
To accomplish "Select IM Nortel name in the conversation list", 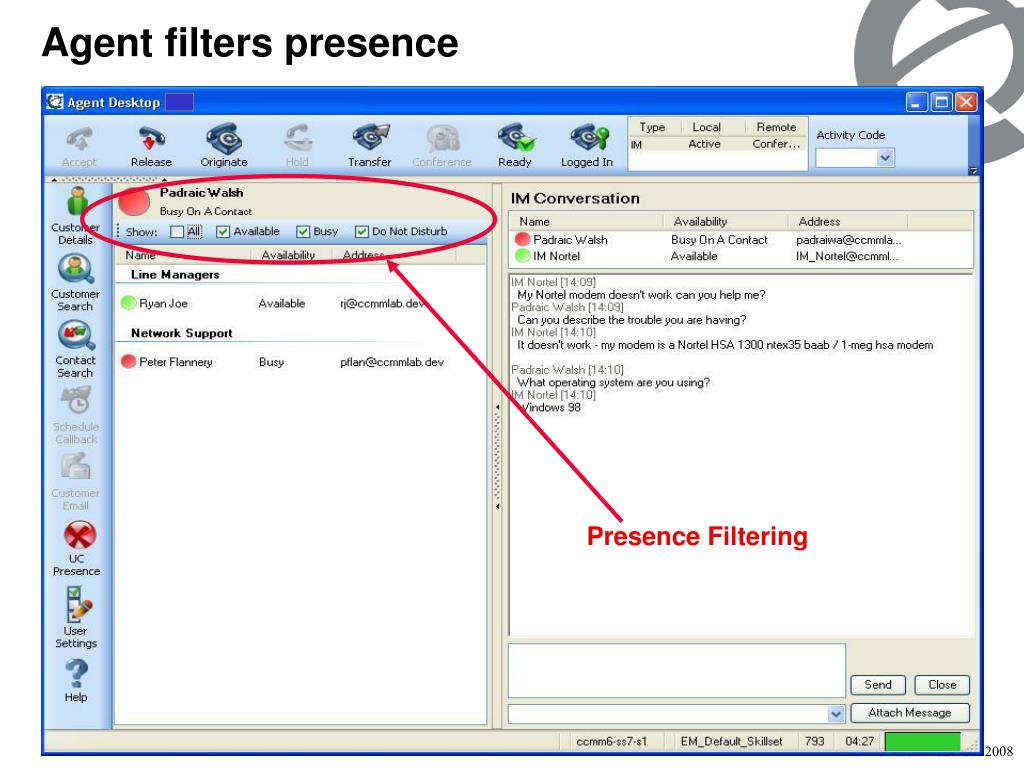I will 556,256.
